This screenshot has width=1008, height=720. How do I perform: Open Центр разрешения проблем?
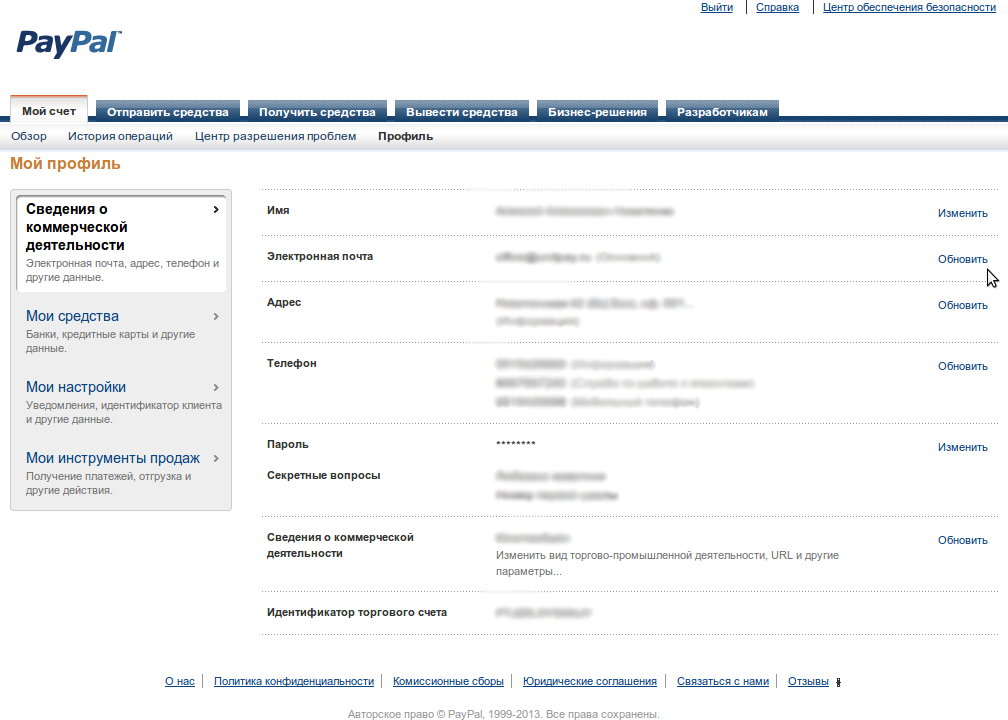[275, 136]
